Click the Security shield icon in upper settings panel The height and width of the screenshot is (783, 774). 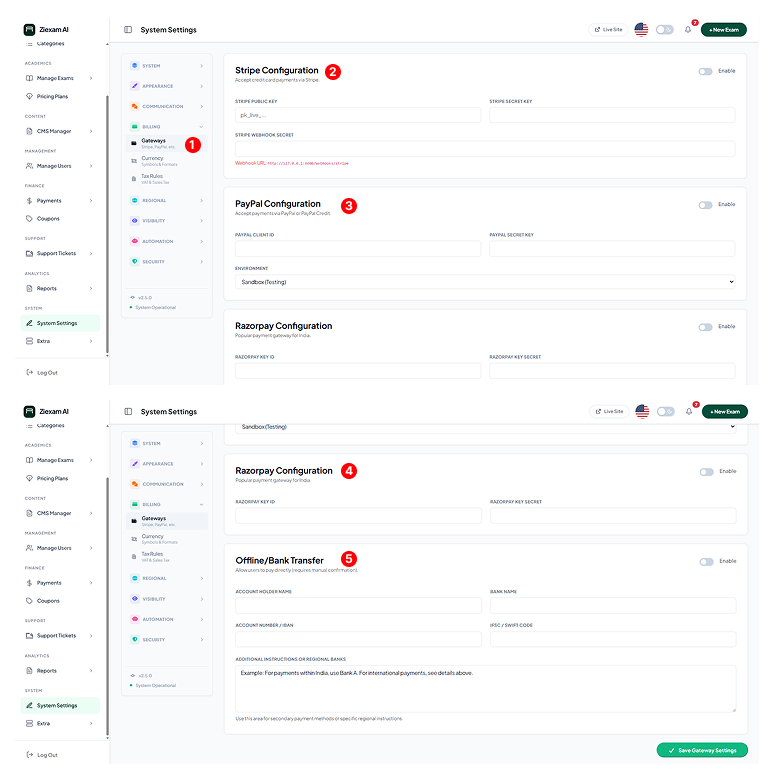point(135,261)
